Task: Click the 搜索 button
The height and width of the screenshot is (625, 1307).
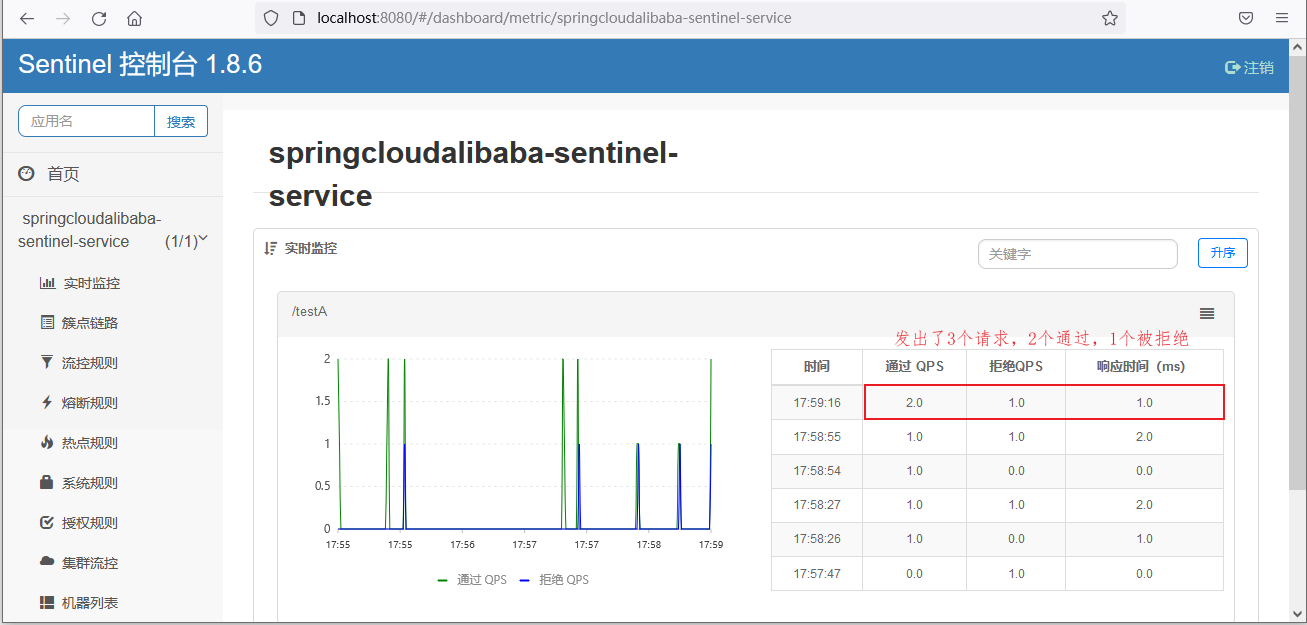Action: [x=181, y=121]
